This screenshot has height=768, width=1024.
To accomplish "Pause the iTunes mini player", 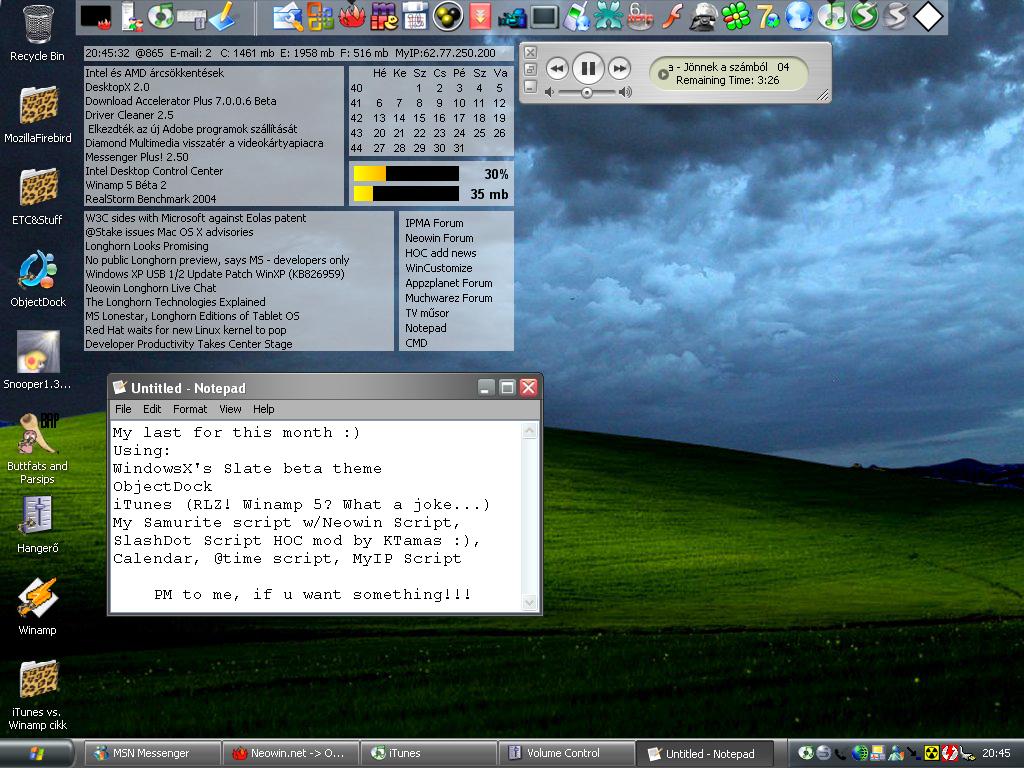I will (x=588, y=68).
